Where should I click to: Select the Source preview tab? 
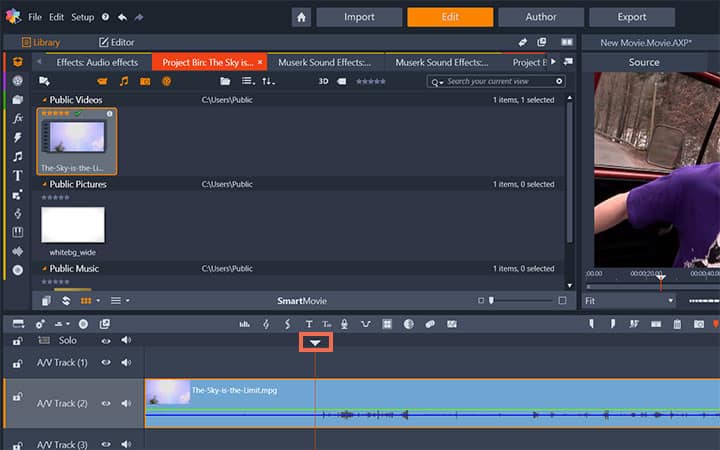644,62
